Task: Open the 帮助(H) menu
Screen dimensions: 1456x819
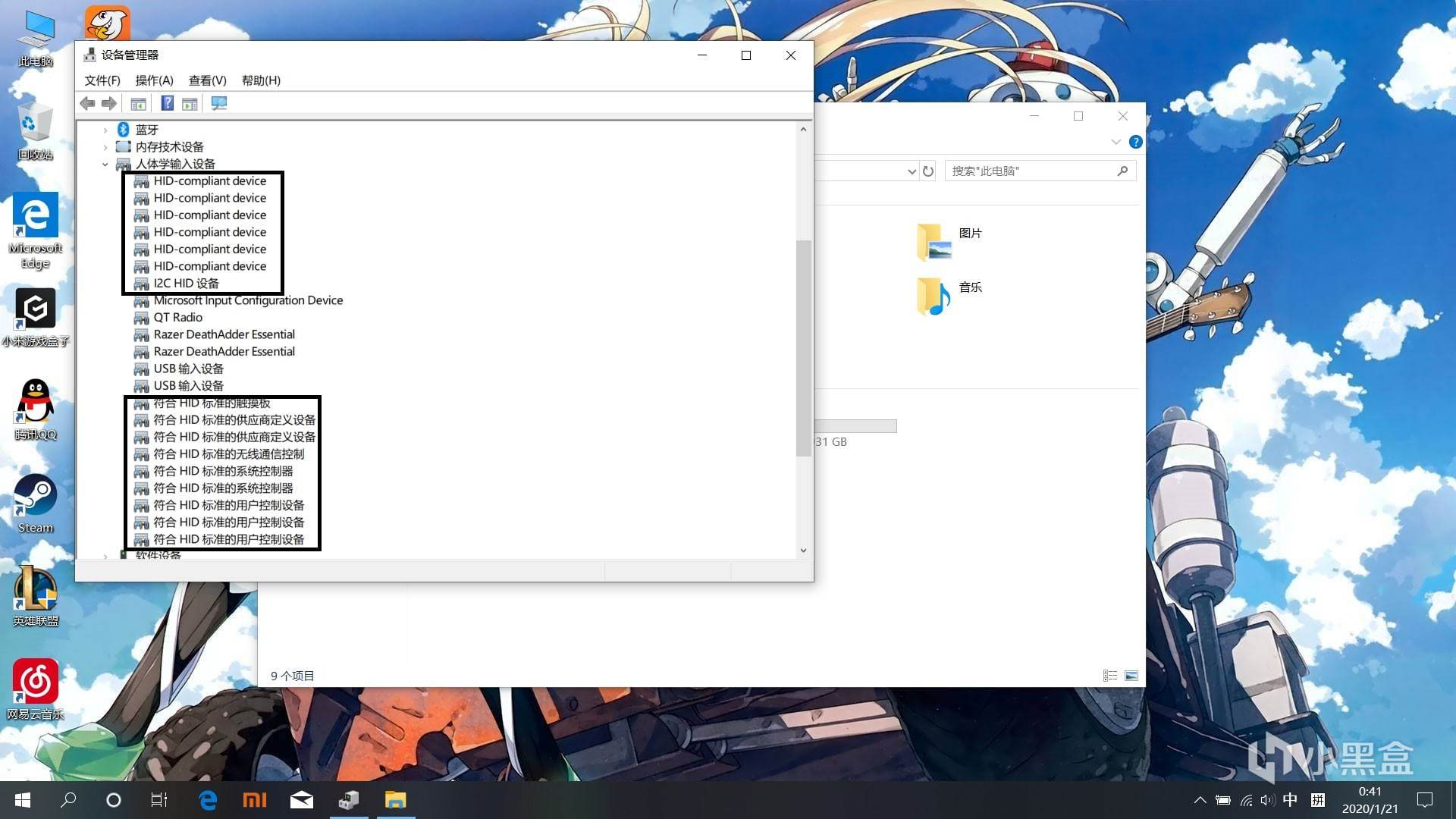Action: point(261,80)
